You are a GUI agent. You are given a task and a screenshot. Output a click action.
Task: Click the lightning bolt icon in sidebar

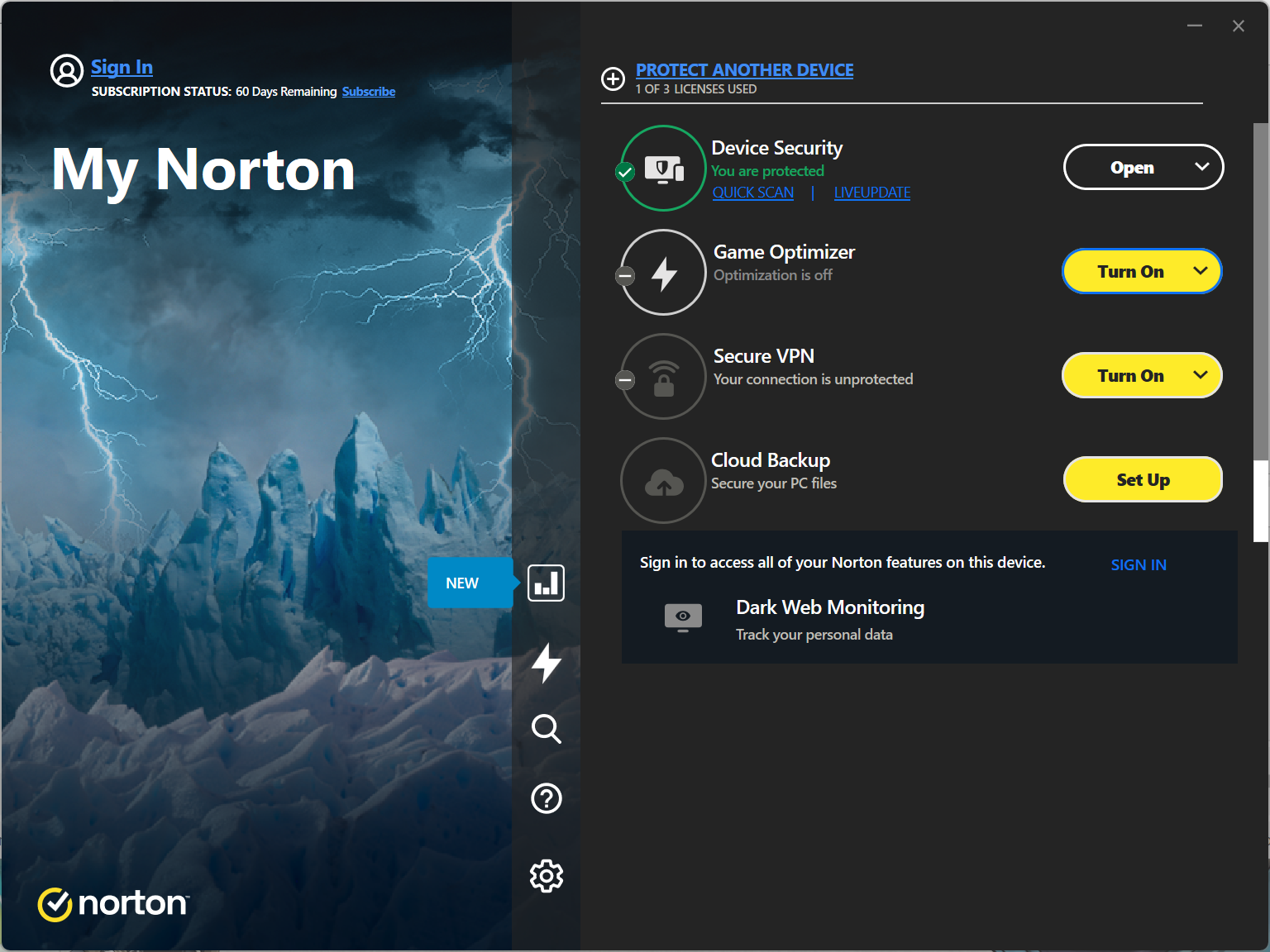coord(546,663)
